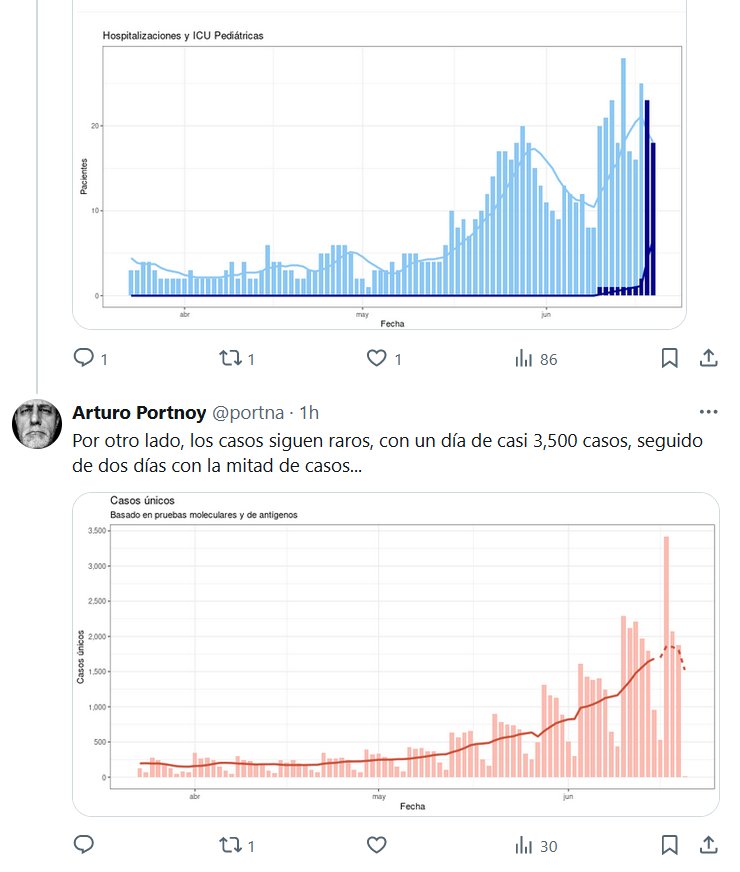
Task: Bookmark the pediatric hospitalizations tweet
Action: (x=670, y=358)
